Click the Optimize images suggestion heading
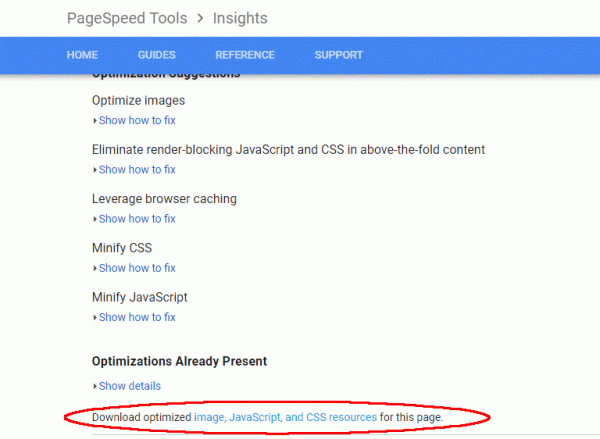The image size is (600, 439). pyautogui.click(x=138, y=100)
